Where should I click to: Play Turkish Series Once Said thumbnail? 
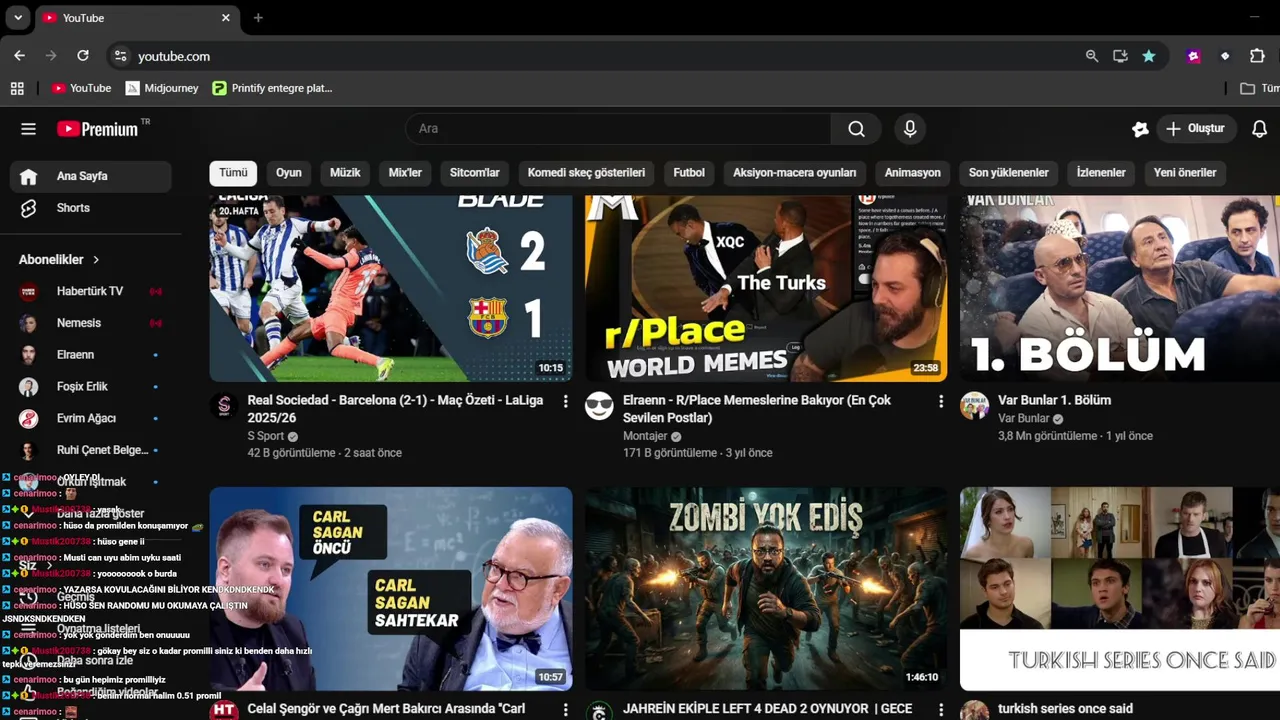1120,589
